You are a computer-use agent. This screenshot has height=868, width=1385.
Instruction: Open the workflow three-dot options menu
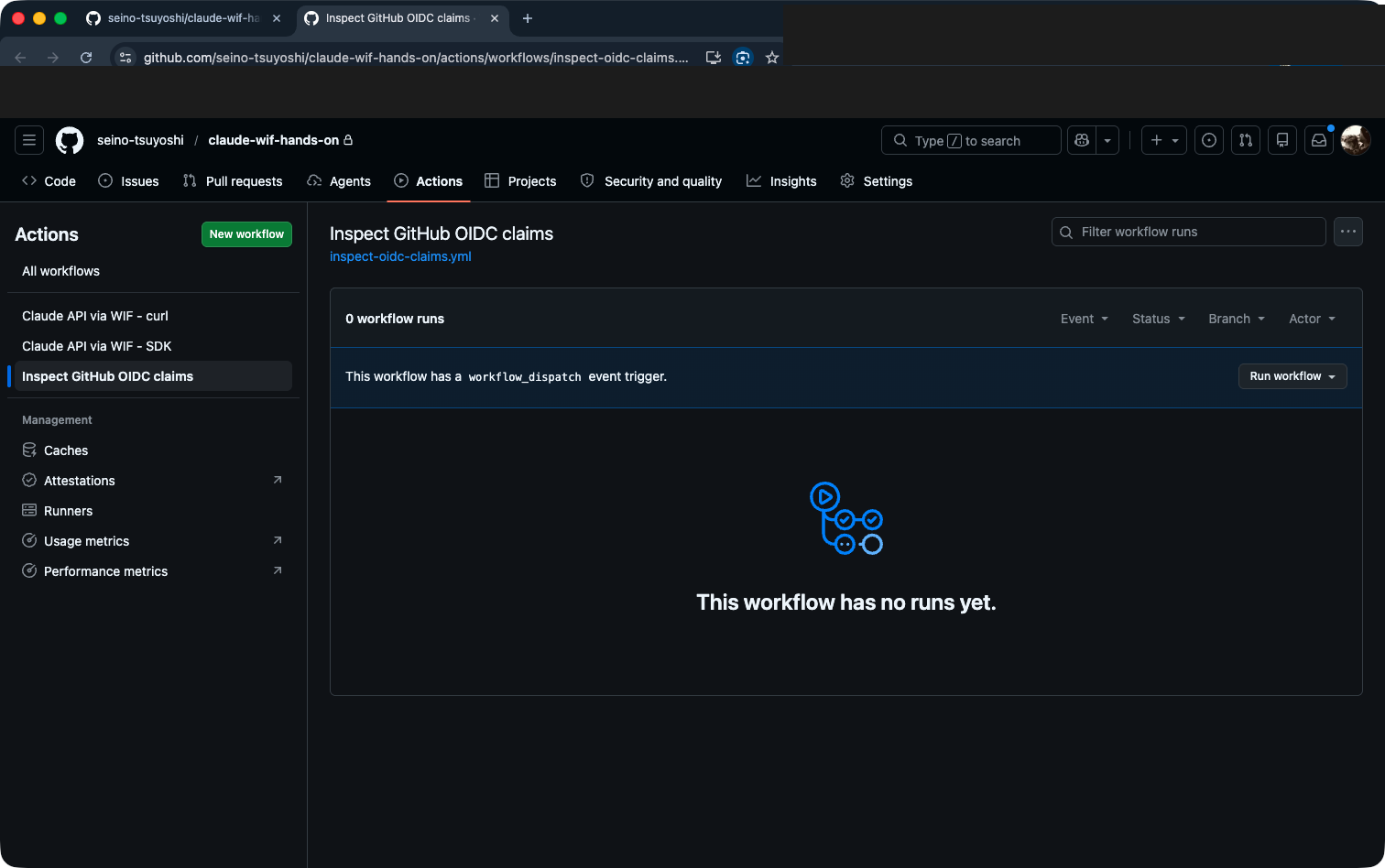coord(1348,232)
